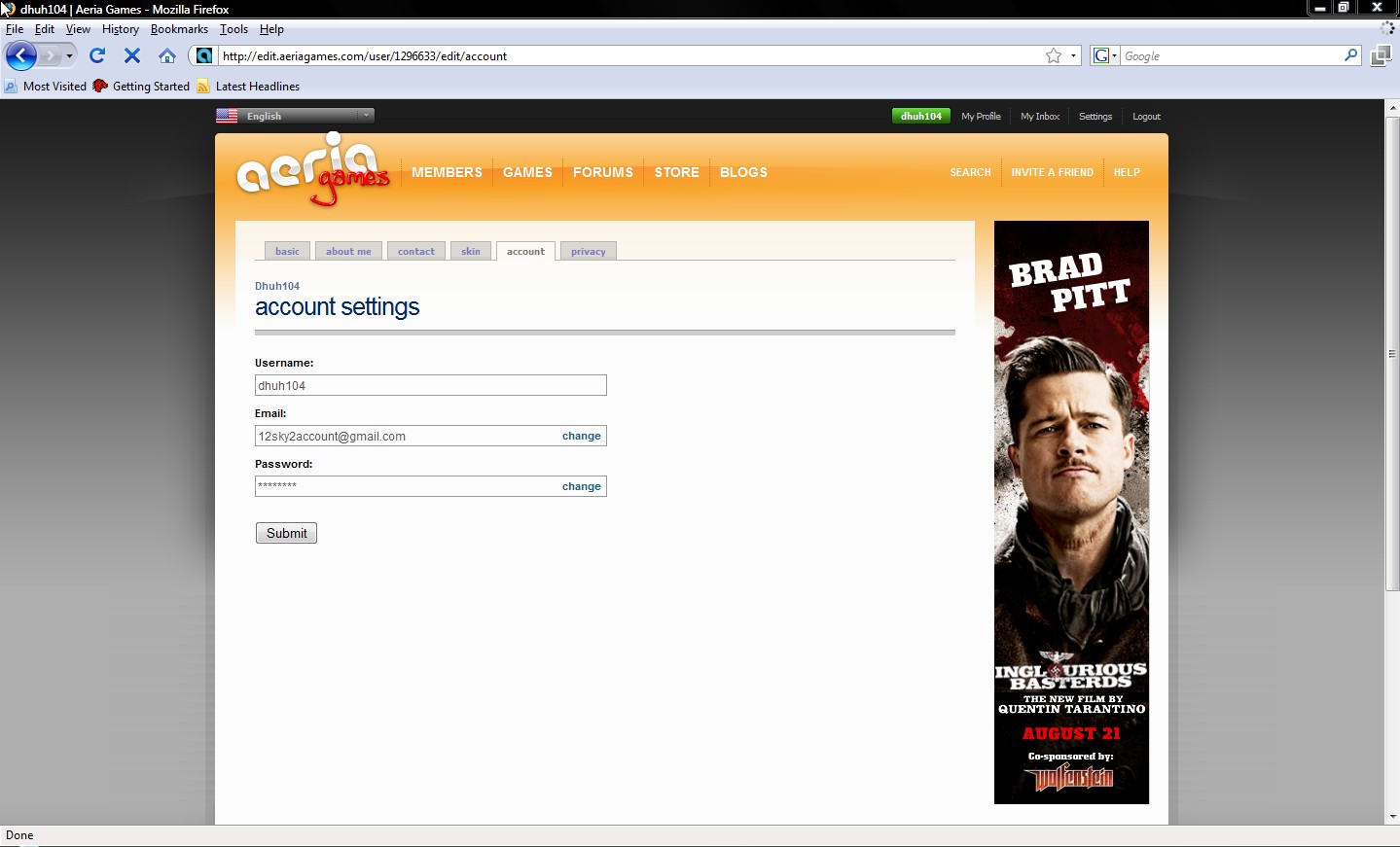
Task: Click the green dhuh104 user badge
Action: point(921,116)
